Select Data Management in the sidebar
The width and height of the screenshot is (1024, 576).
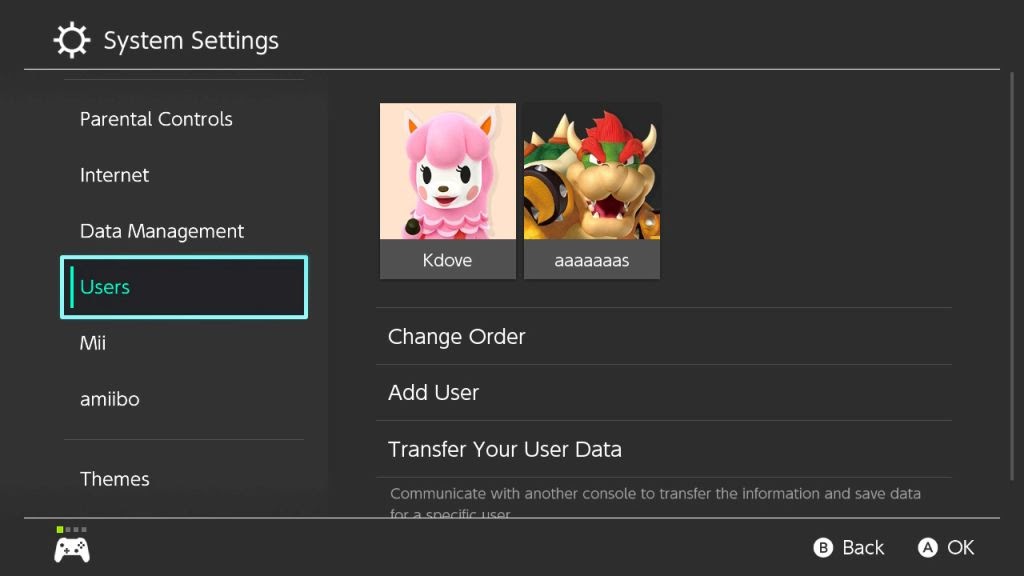(162, 231)
